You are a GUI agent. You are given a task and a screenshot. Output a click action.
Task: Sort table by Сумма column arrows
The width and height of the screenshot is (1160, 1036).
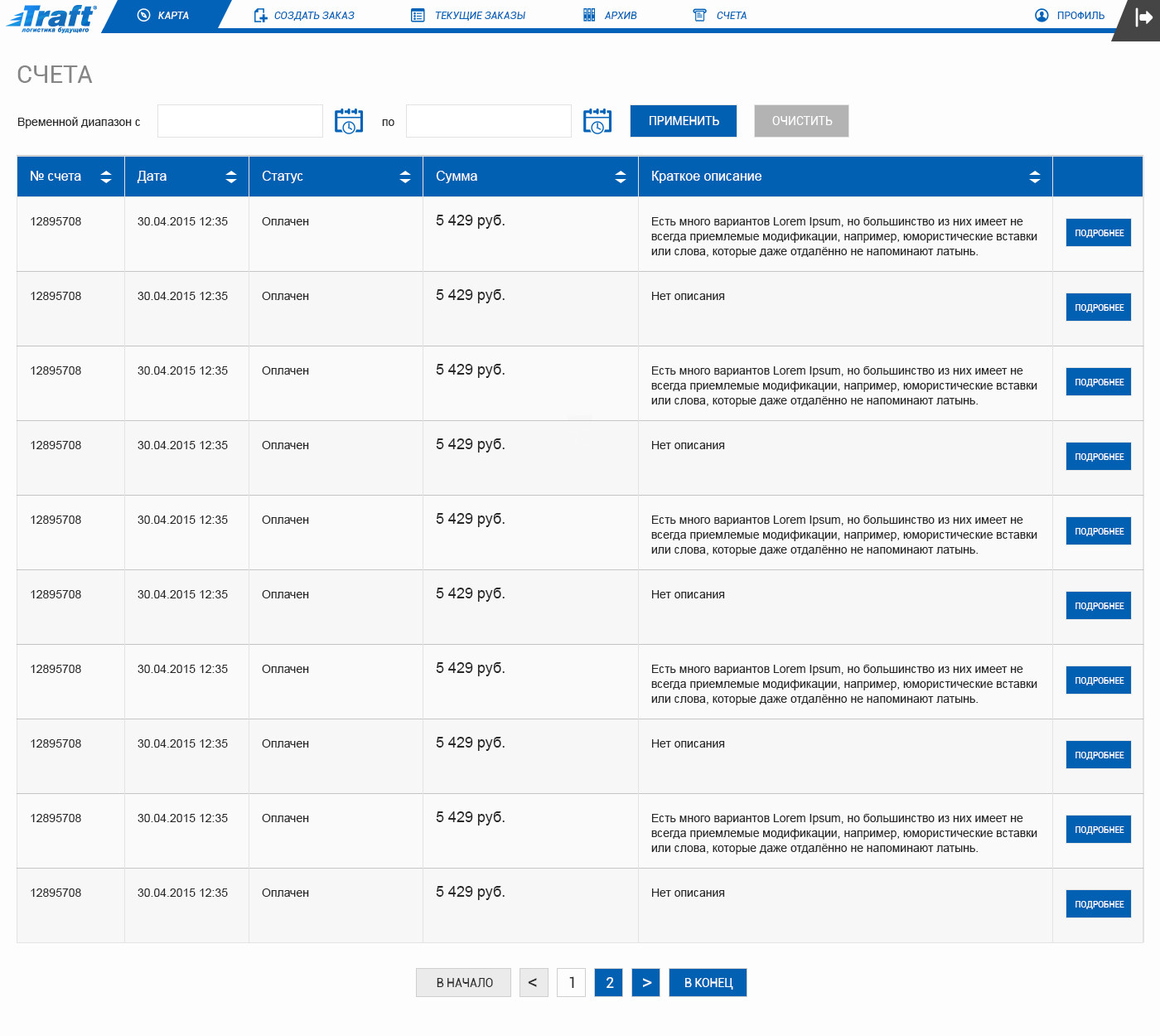click(621, 177)
